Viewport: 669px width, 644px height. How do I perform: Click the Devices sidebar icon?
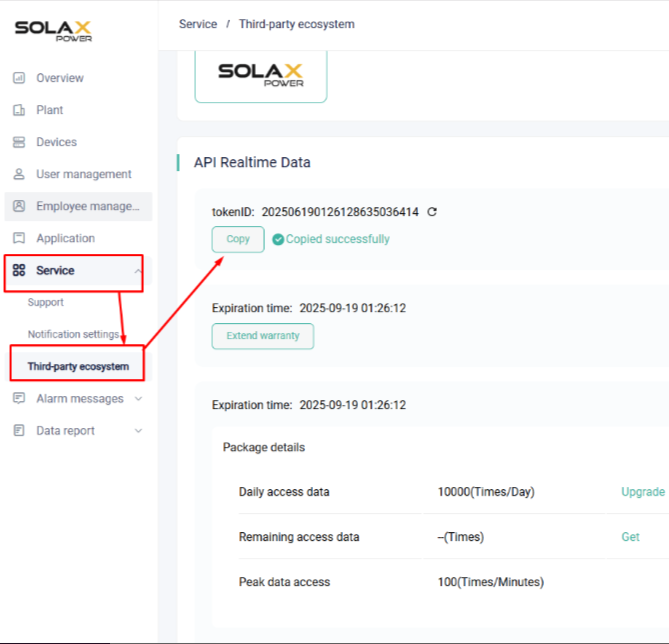(18, 142)
